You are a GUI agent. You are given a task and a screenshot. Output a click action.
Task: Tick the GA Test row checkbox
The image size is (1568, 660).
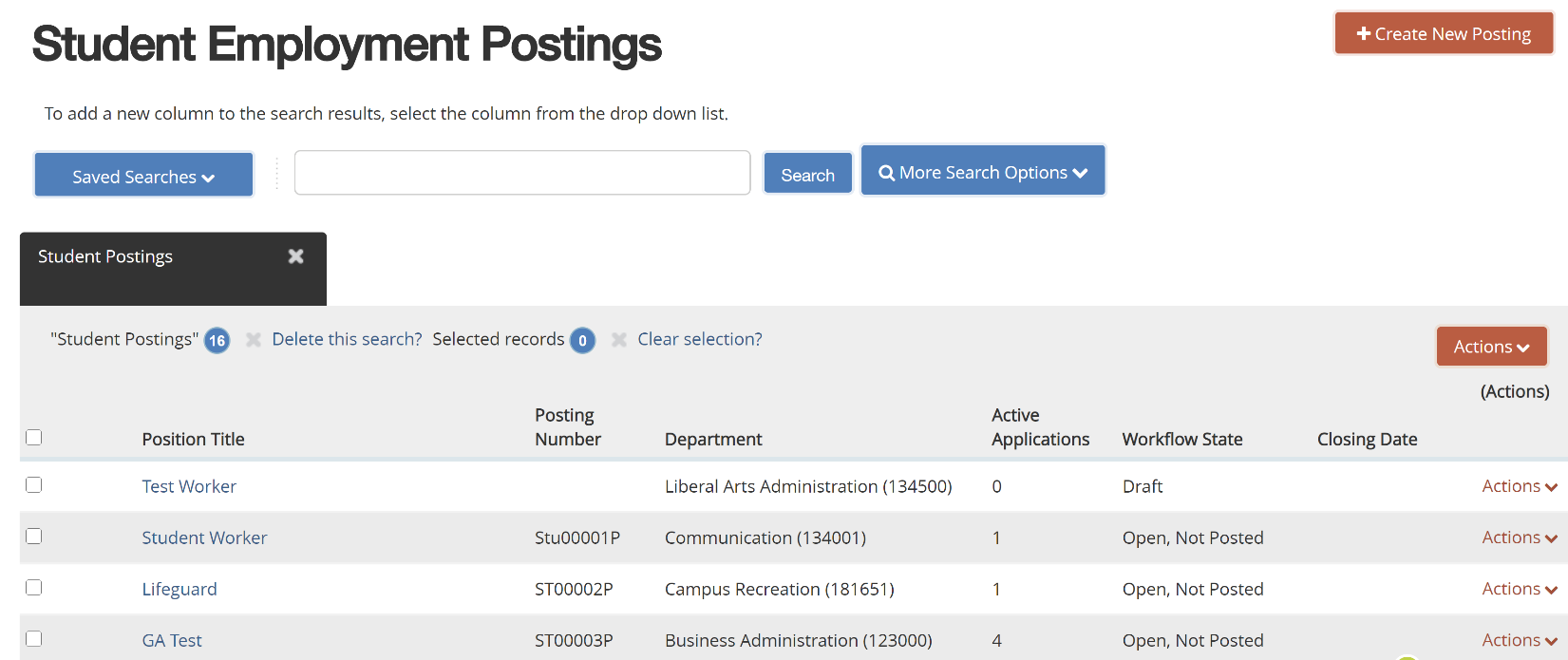[x=34, y=639]
